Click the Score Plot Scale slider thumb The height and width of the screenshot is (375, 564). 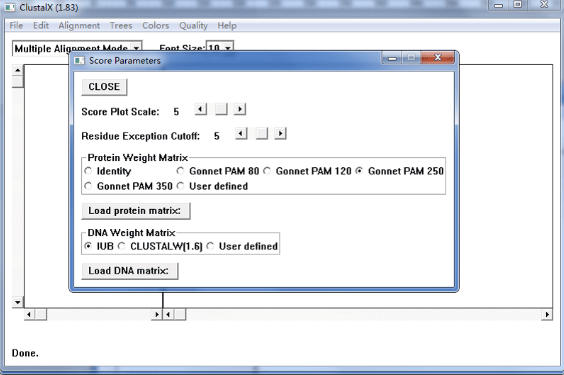click(x=221, y=109)
